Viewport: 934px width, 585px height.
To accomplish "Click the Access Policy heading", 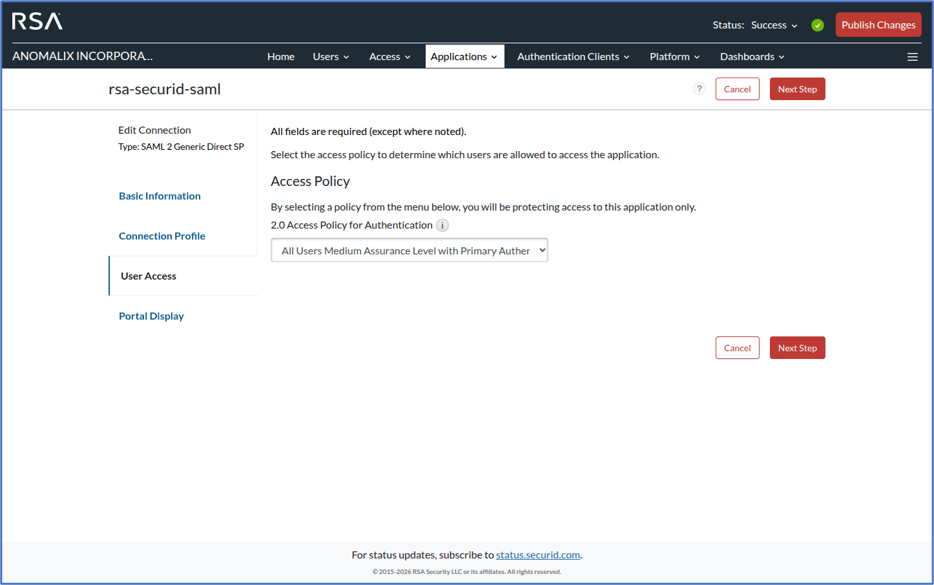I will click(310, 181).
